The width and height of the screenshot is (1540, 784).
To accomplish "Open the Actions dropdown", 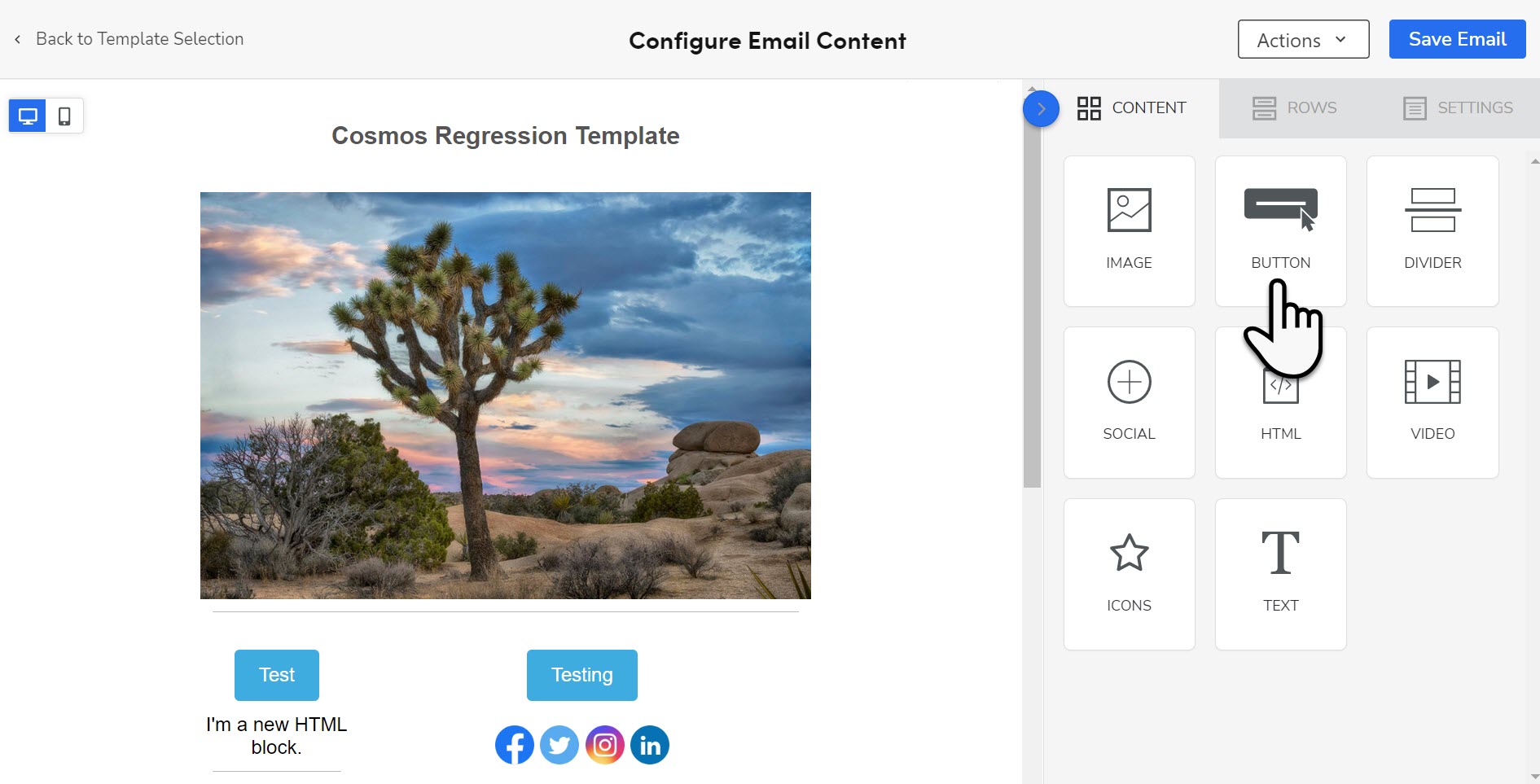I will [x=1303, y=39].
